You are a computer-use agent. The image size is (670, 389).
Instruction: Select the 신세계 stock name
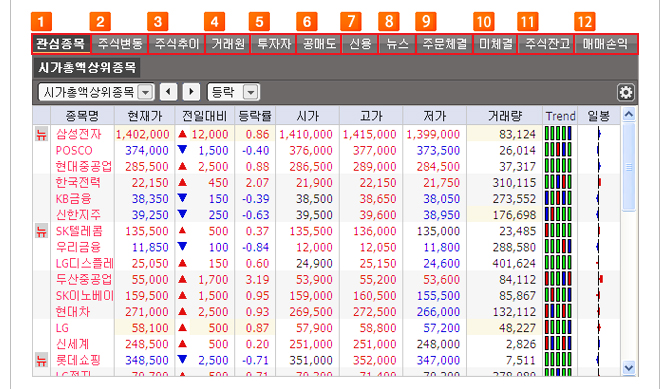[73, 344]
